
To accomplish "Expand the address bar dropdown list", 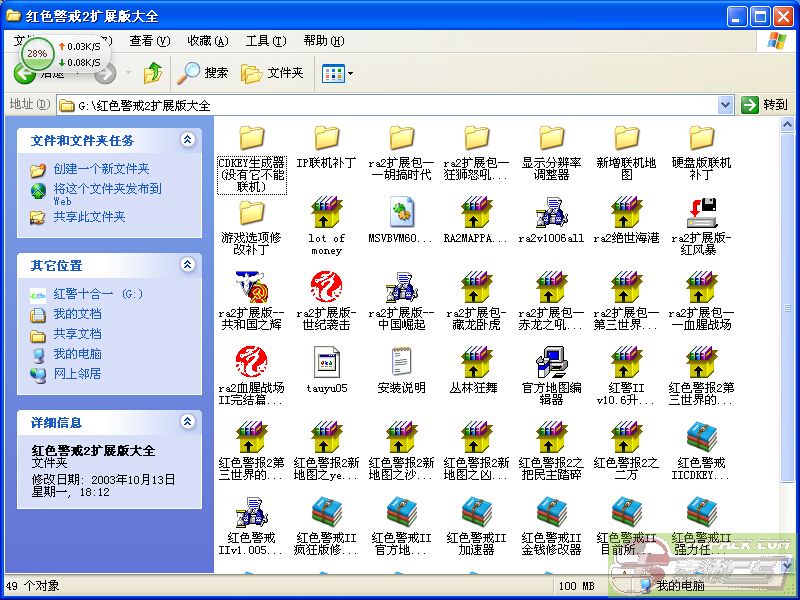I will 726,105.
